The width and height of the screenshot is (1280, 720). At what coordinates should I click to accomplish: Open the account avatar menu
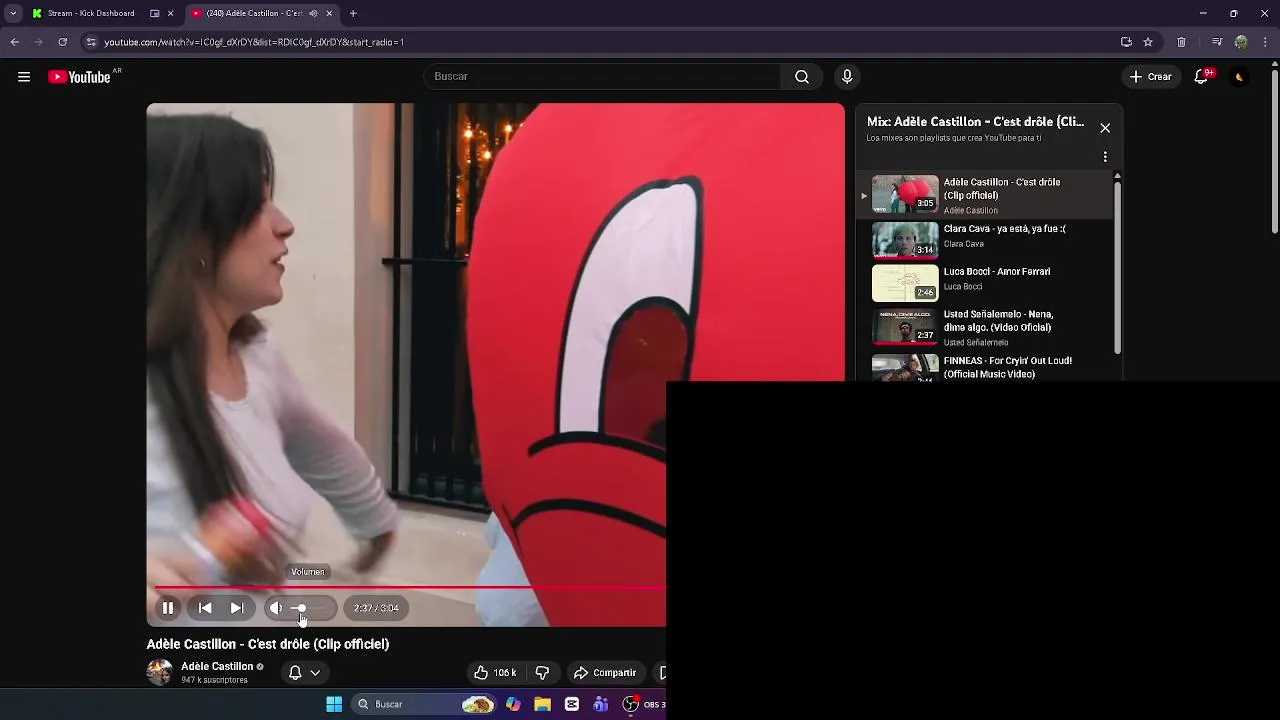point(1239,77)
